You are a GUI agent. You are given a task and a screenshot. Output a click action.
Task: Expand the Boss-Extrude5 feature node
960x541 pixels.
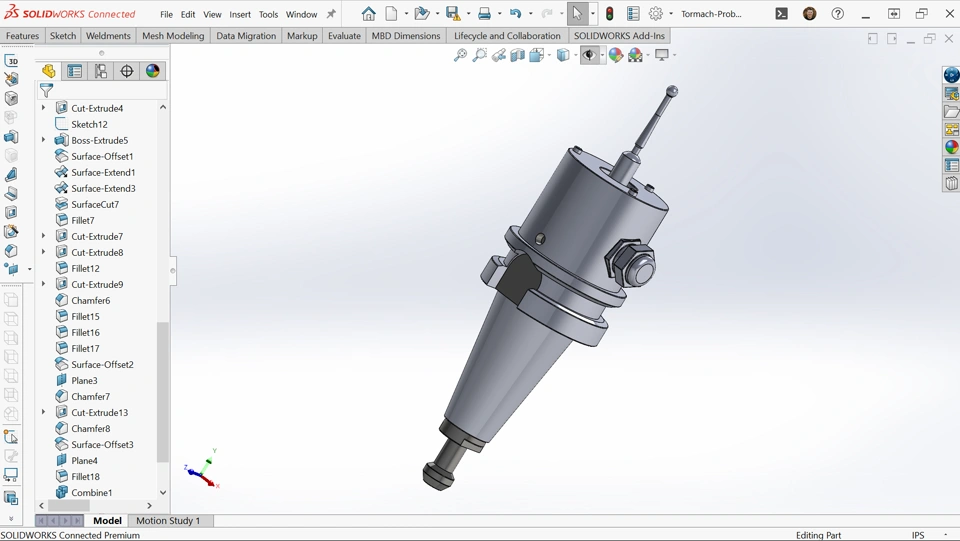(x=43, y=140)
